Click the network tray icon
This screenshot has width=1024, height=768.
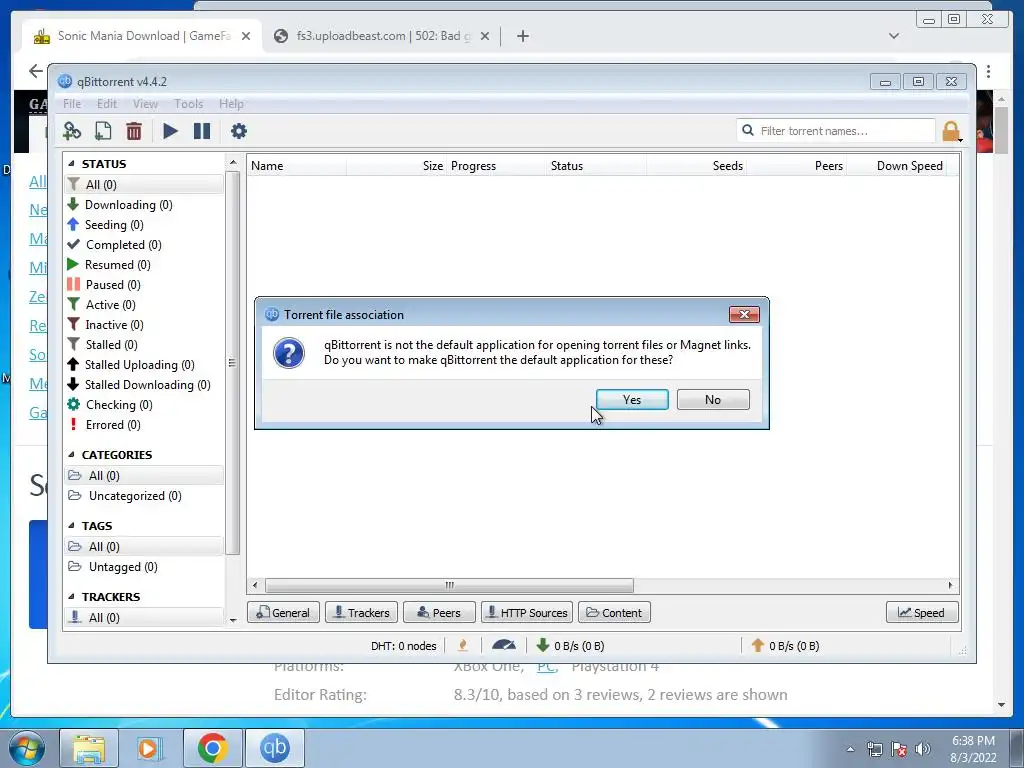874,749
